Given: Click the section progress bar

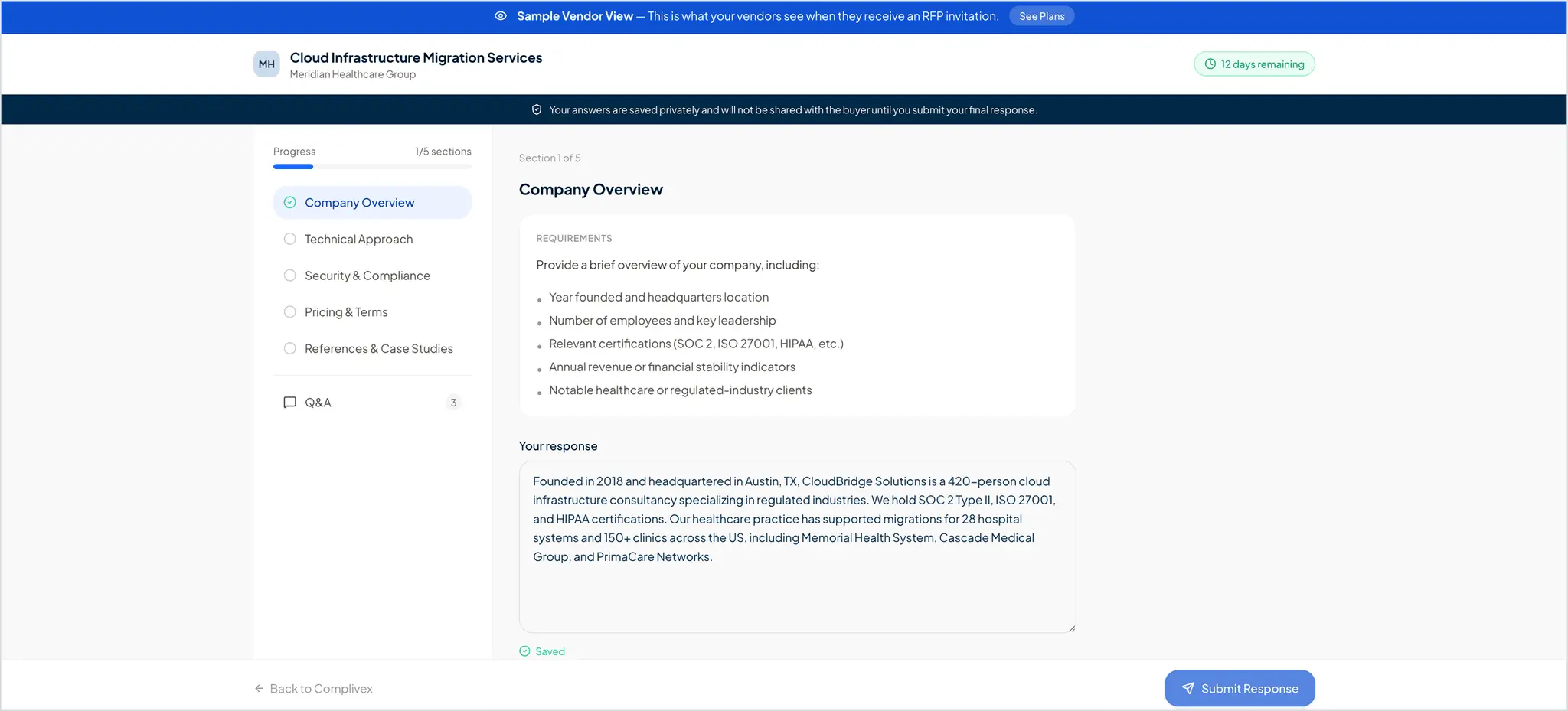Looking at the screenshot, I should coord(372,167).
